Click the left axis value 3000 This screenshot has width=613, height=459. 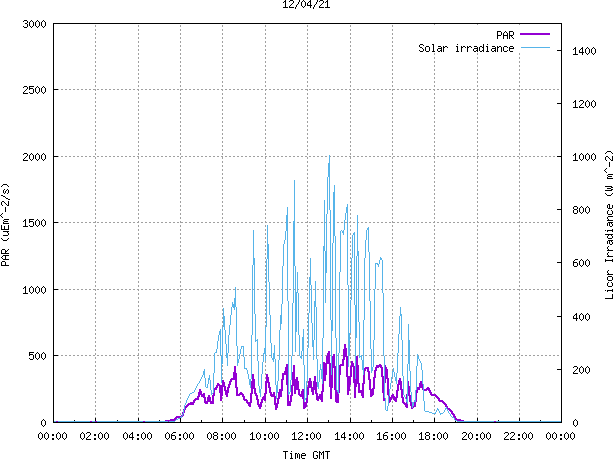[x=34, y=24]
